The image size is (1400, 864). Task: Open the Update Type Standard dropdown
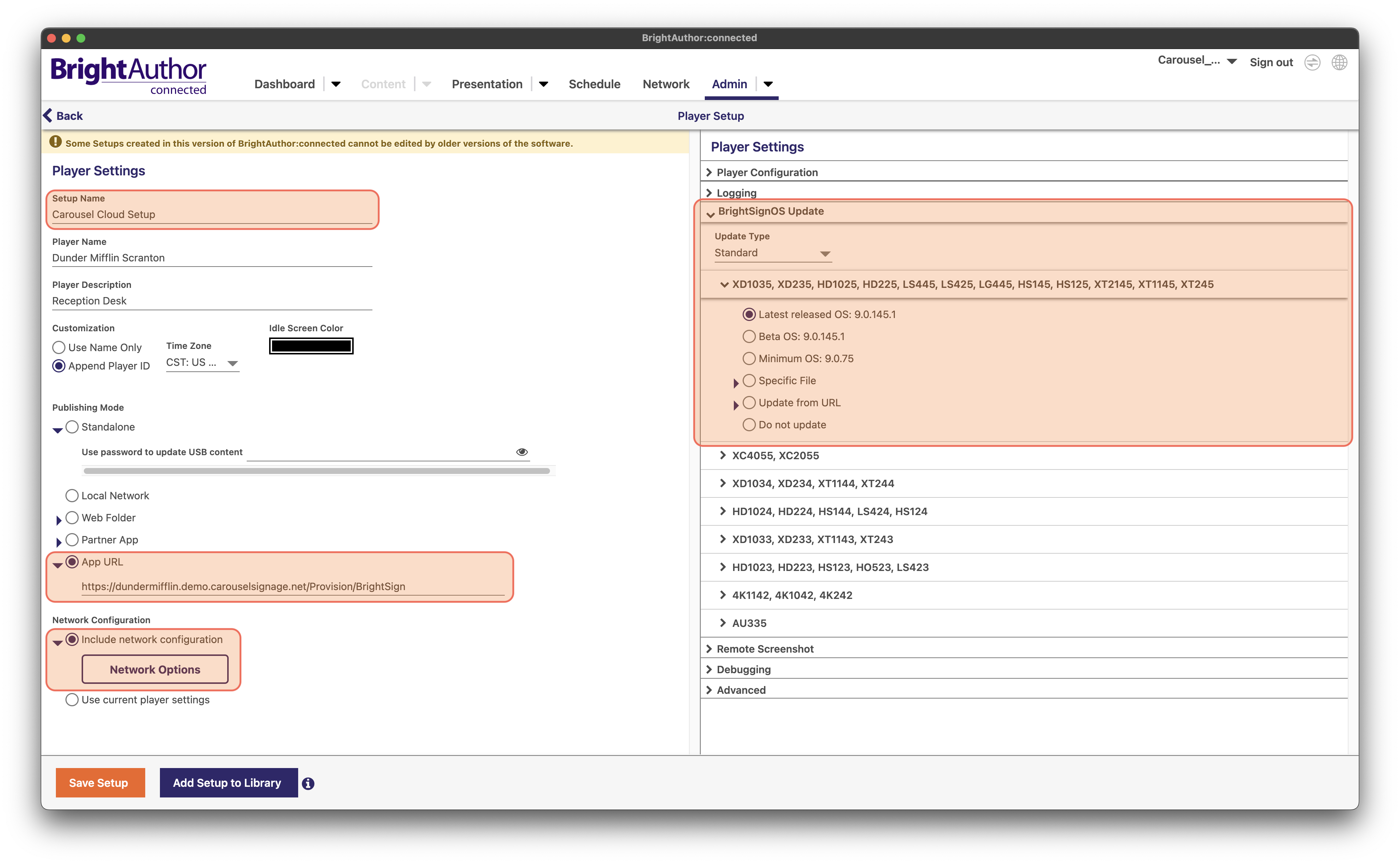tap(772, 253)
